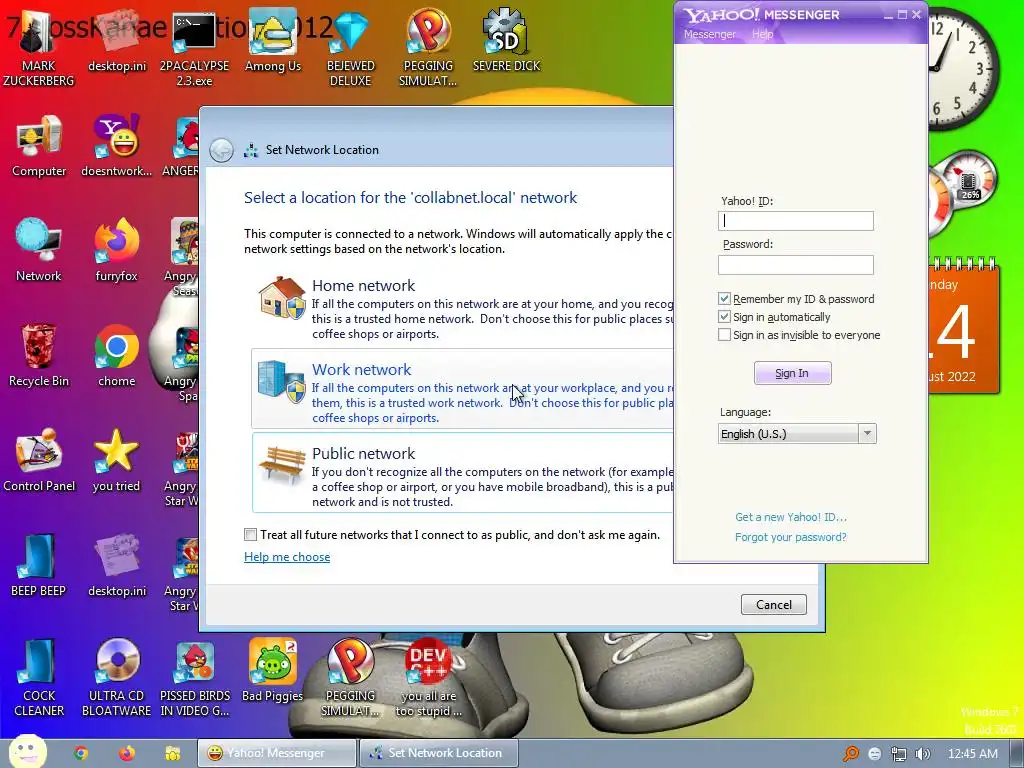Launch the Bad Piggies shortcut
This screenshot has width=1024, height=768.
[272, 671]
